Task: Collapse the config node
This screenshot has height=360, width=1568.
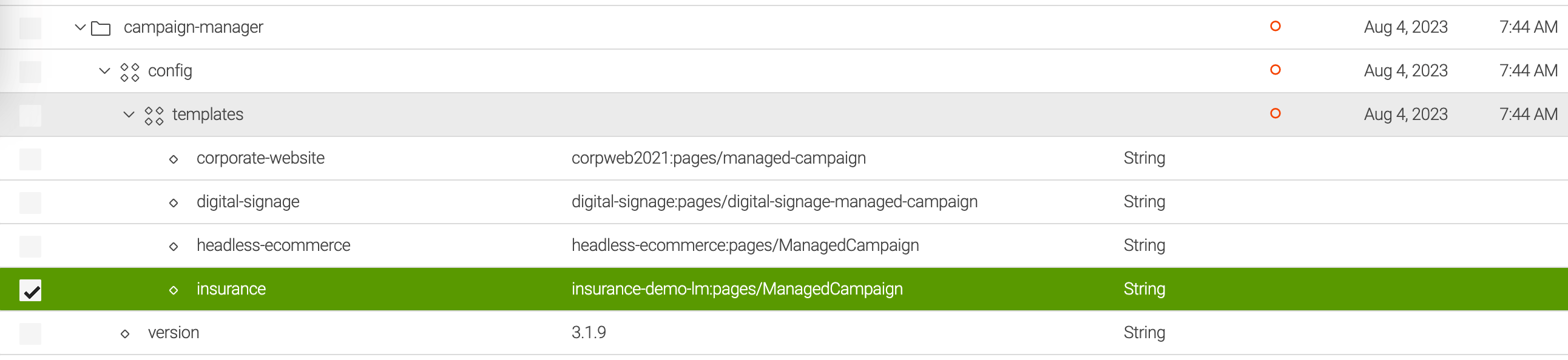Action: [x=104, y=71]
